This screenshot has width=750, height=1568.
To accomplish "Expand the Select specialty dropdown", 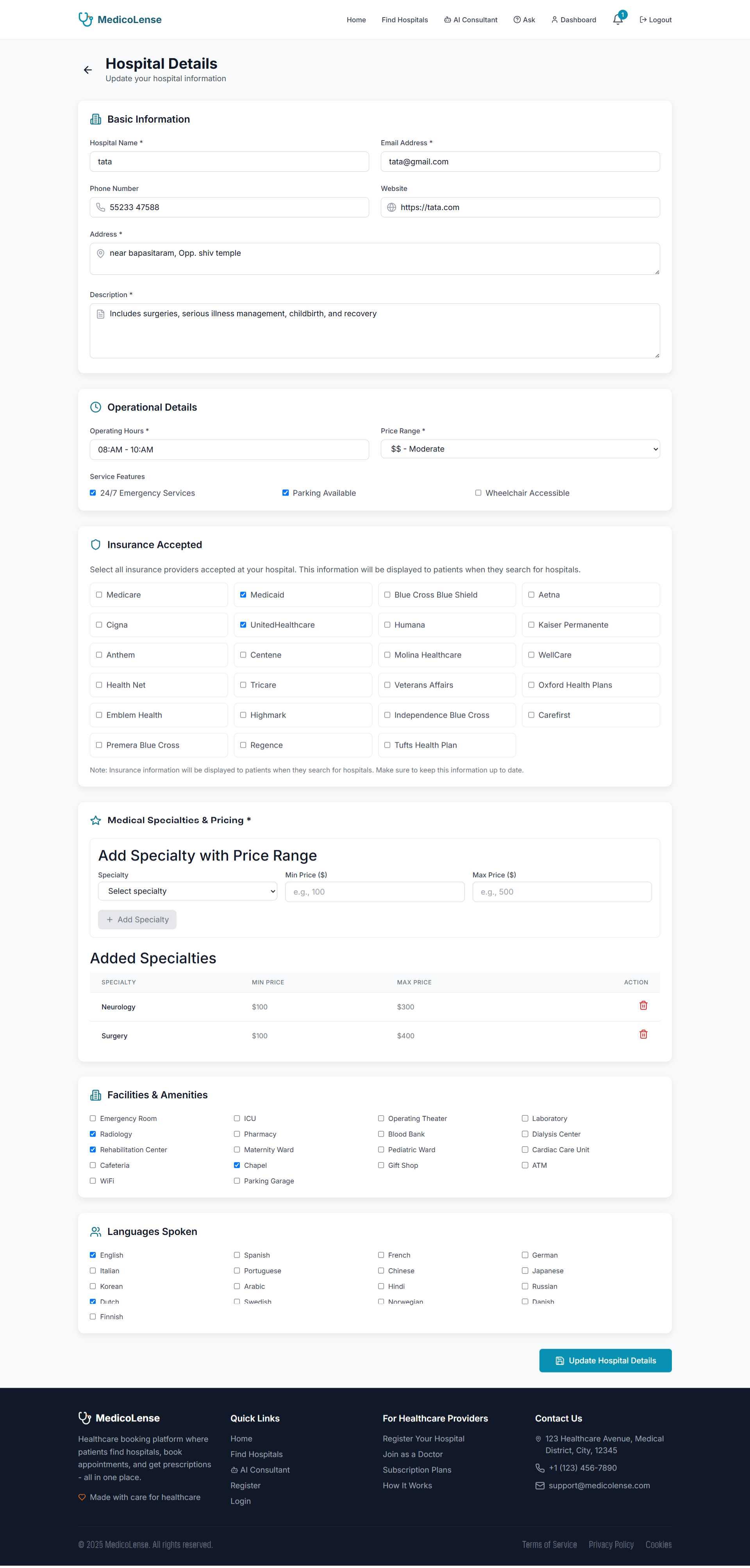I will tap(187, 891).
